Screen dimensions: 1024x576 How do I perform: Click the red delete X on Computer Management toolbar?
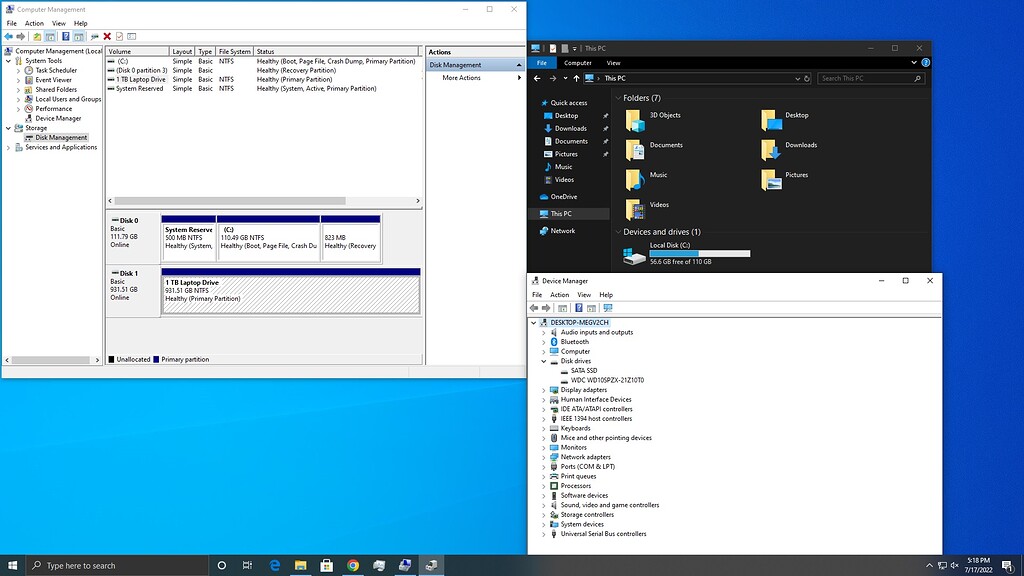106,36
